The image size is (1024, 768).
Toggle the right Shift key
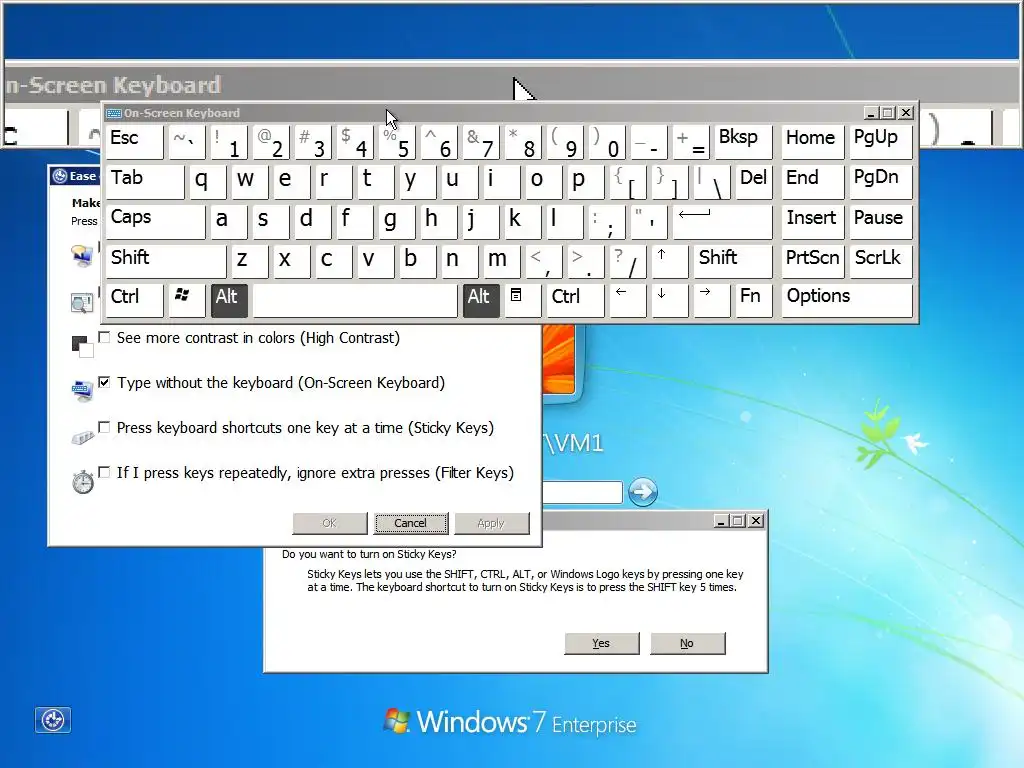click(732, 261)
